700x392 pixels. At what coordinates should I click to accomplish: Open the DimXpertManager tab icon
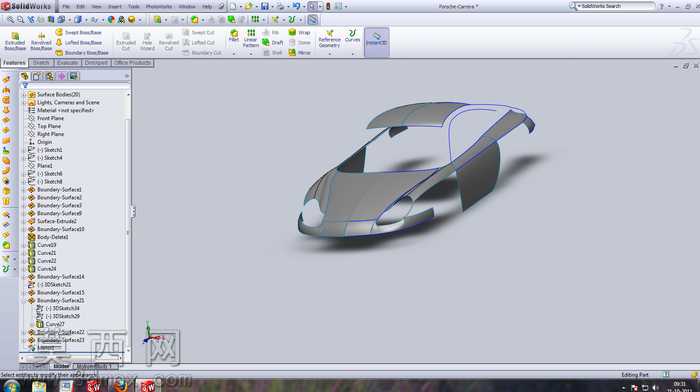(61, 76)
